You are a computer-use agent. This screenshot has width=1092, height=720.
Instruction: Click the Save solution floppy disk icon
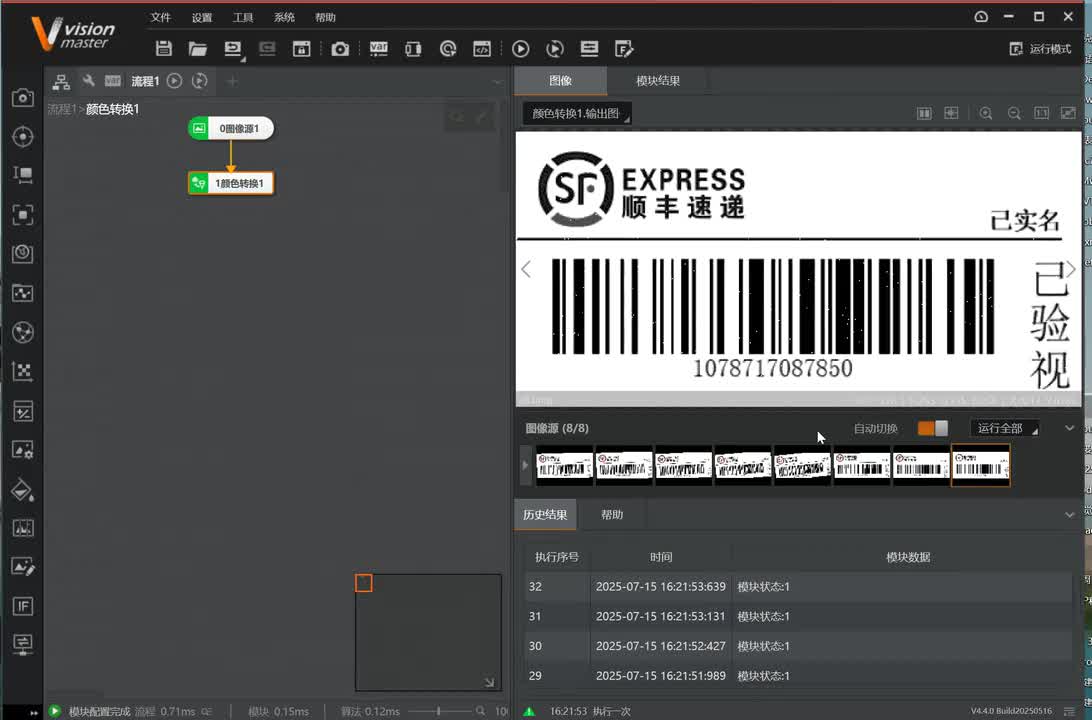tap(164, 49)
